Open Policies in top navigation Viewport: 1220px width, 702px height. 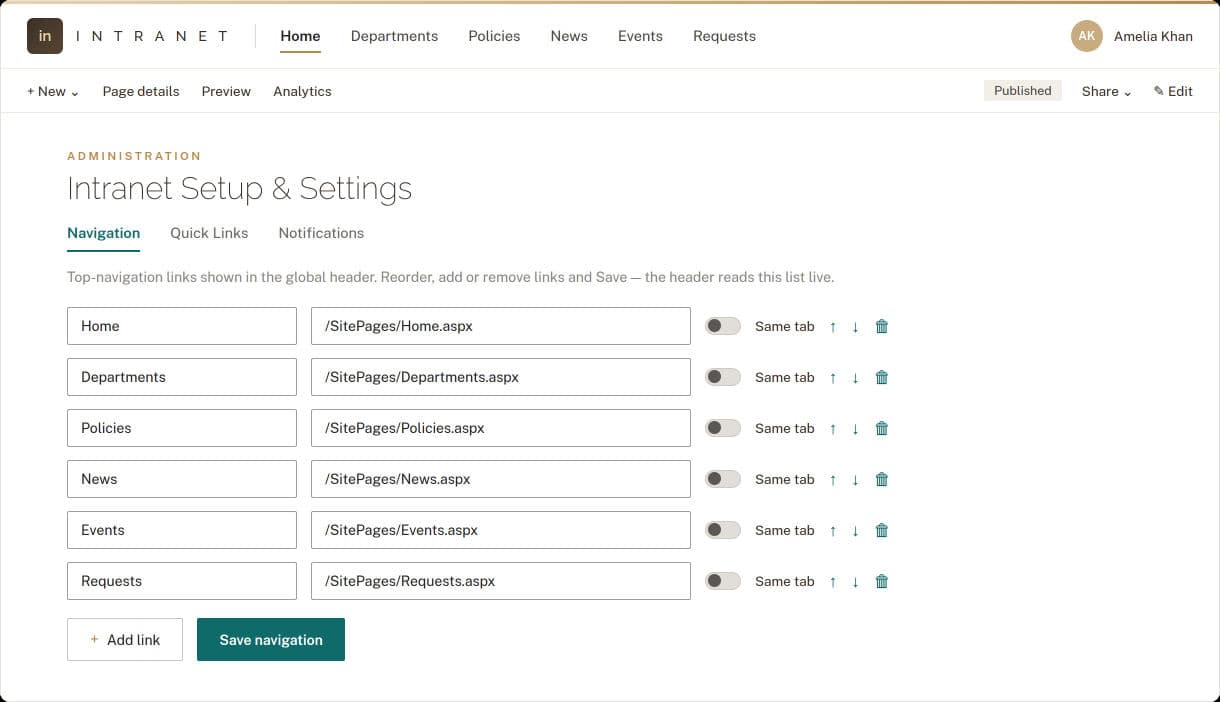click(494, 36)
